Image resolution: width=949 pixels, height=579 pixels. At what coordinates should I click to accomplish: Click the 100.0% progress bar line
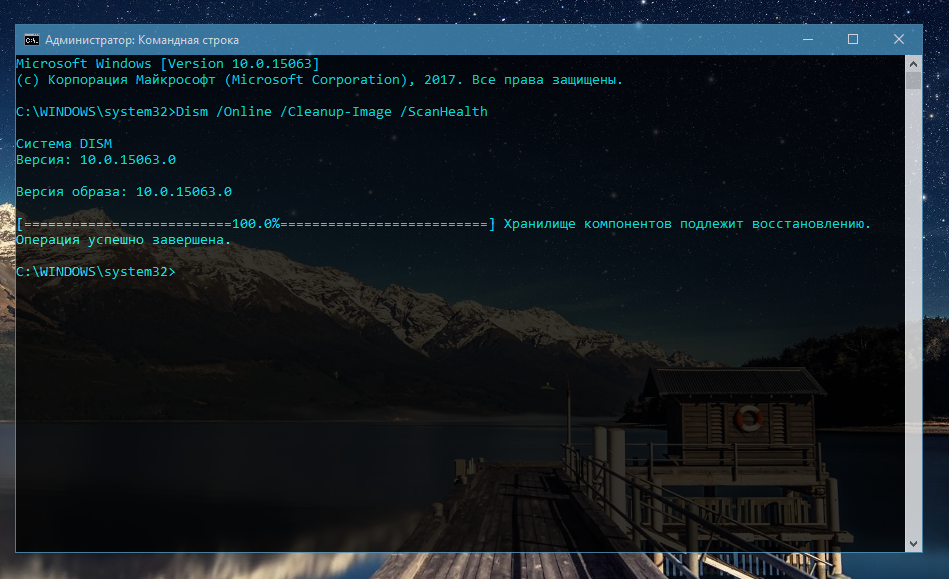[256, 224]
